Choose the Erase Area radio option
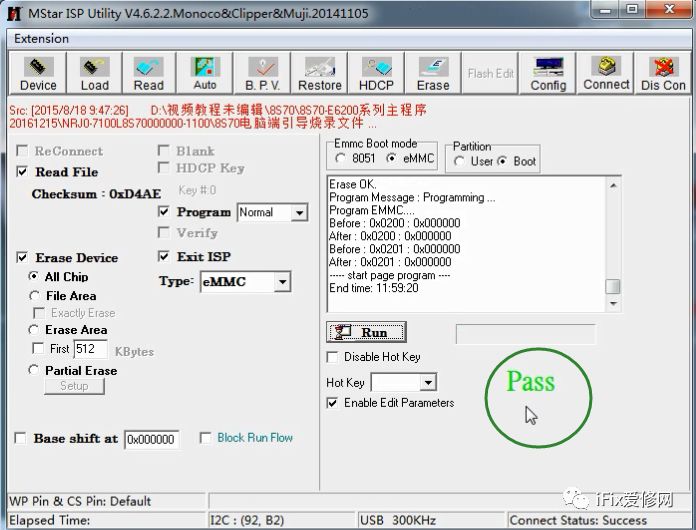 (x=34, y=329)
